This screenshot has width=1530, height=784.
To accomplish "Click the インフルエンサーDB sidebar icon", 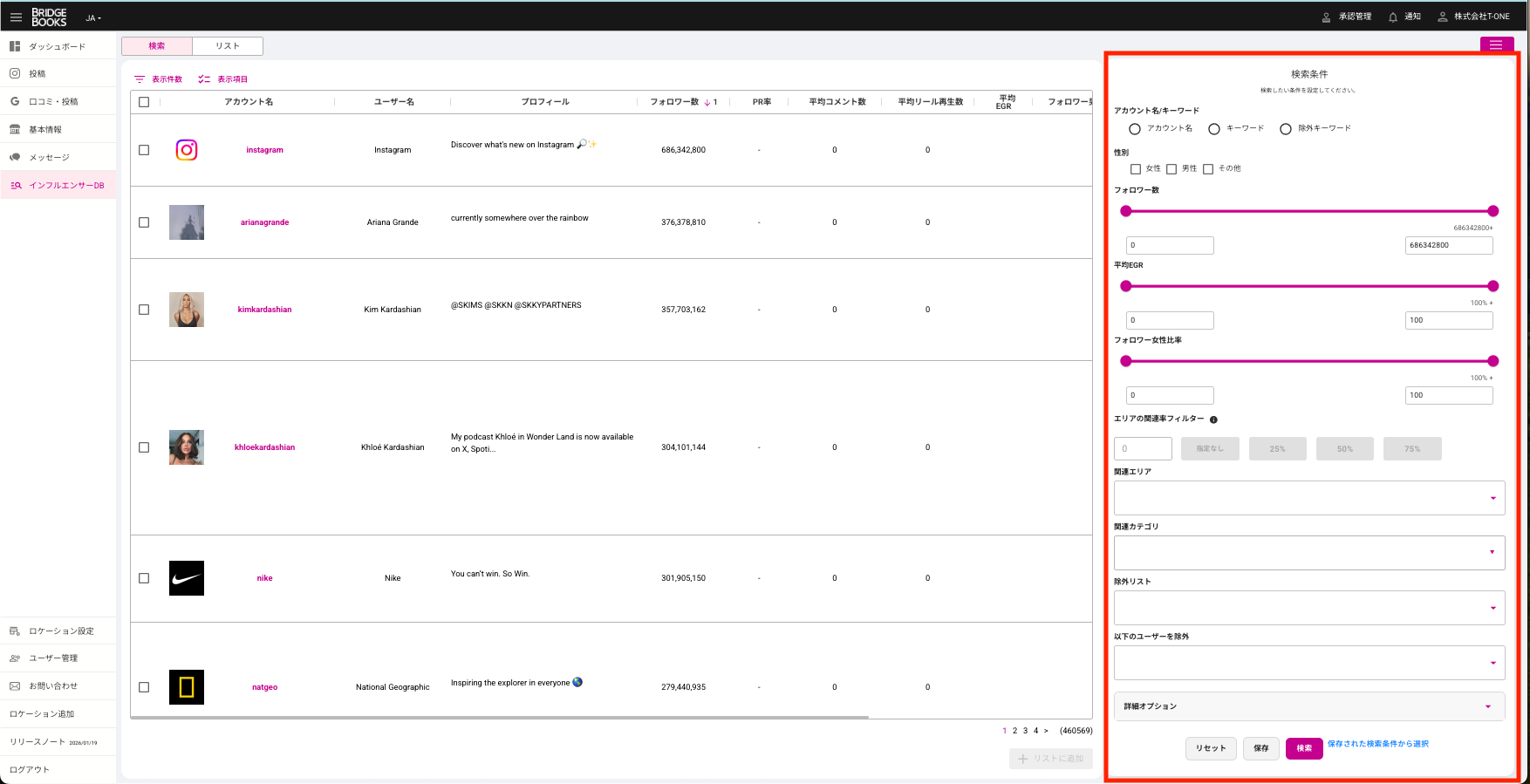I will click(15, 185).
